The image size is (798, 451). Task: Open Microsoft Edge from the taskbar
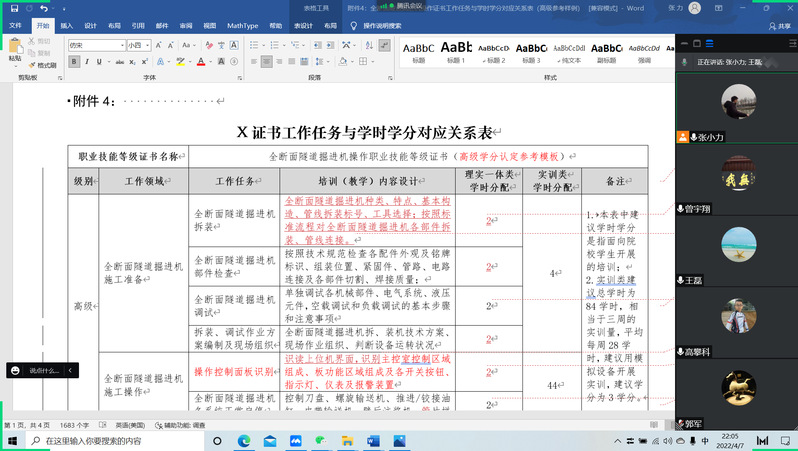(244, 440)
